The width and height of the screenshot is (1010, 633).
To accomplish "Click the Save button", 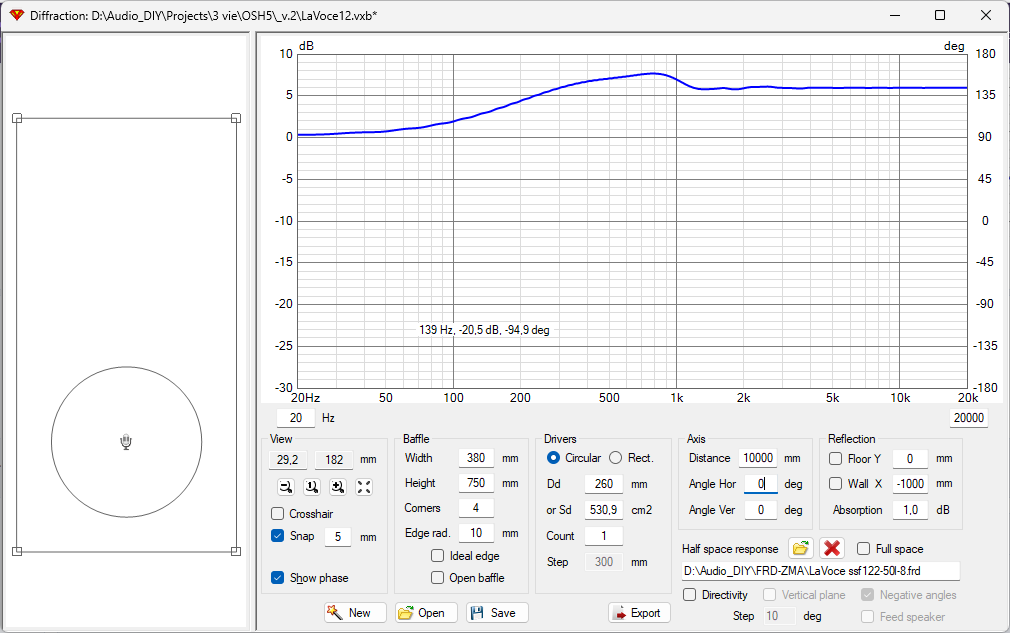I will tap(497, 612).
